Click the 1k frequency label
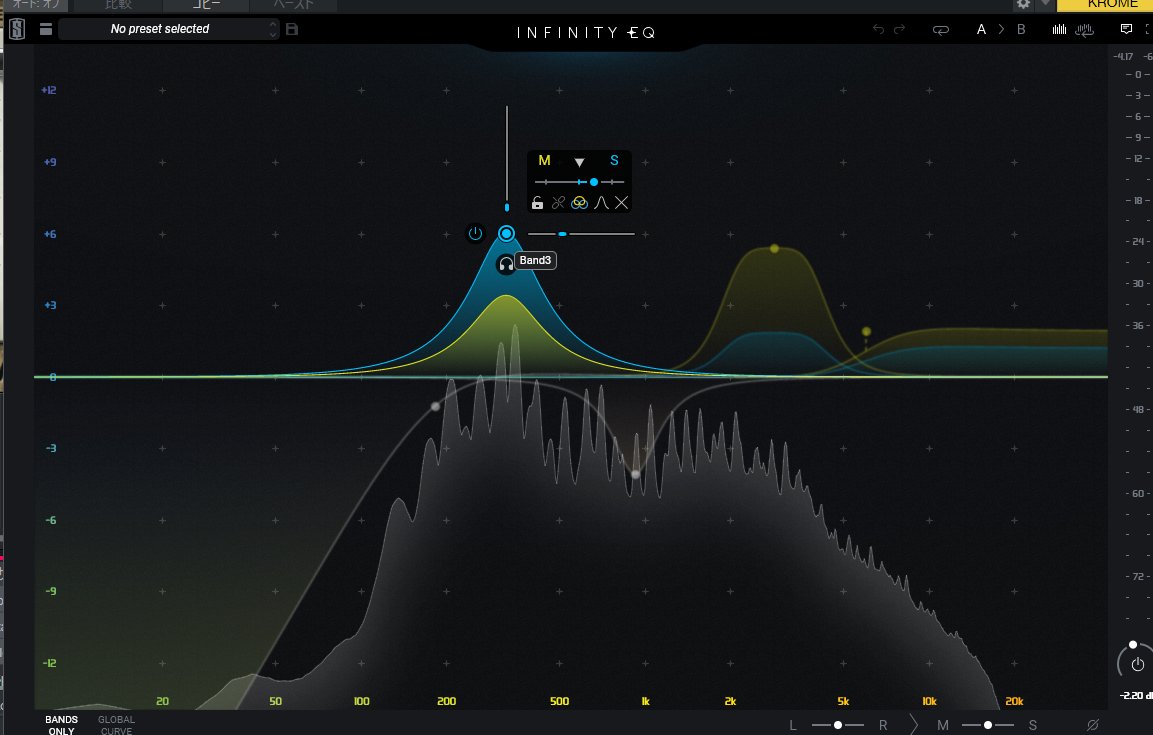The height and width of the screenshot is (735, 1153). [645, 701]
